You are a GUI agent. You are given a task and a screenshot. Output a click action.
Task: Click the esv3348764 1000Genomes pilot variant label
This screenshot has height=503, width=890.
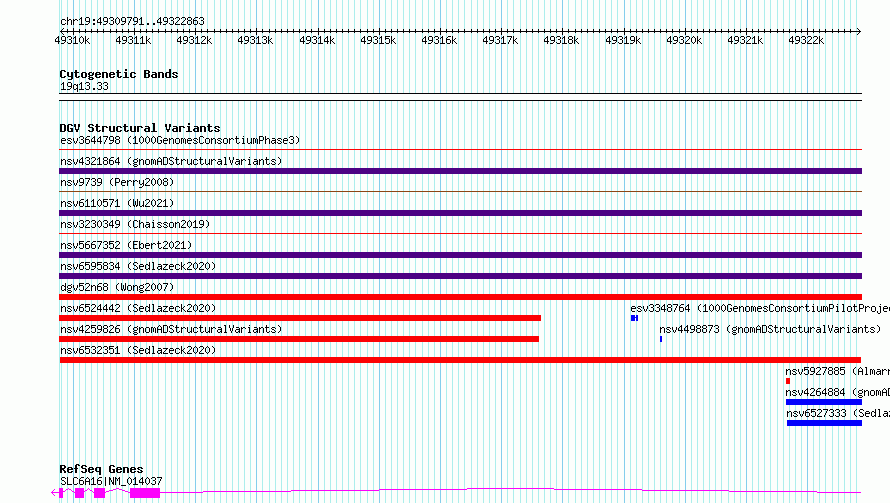(760, 308)
